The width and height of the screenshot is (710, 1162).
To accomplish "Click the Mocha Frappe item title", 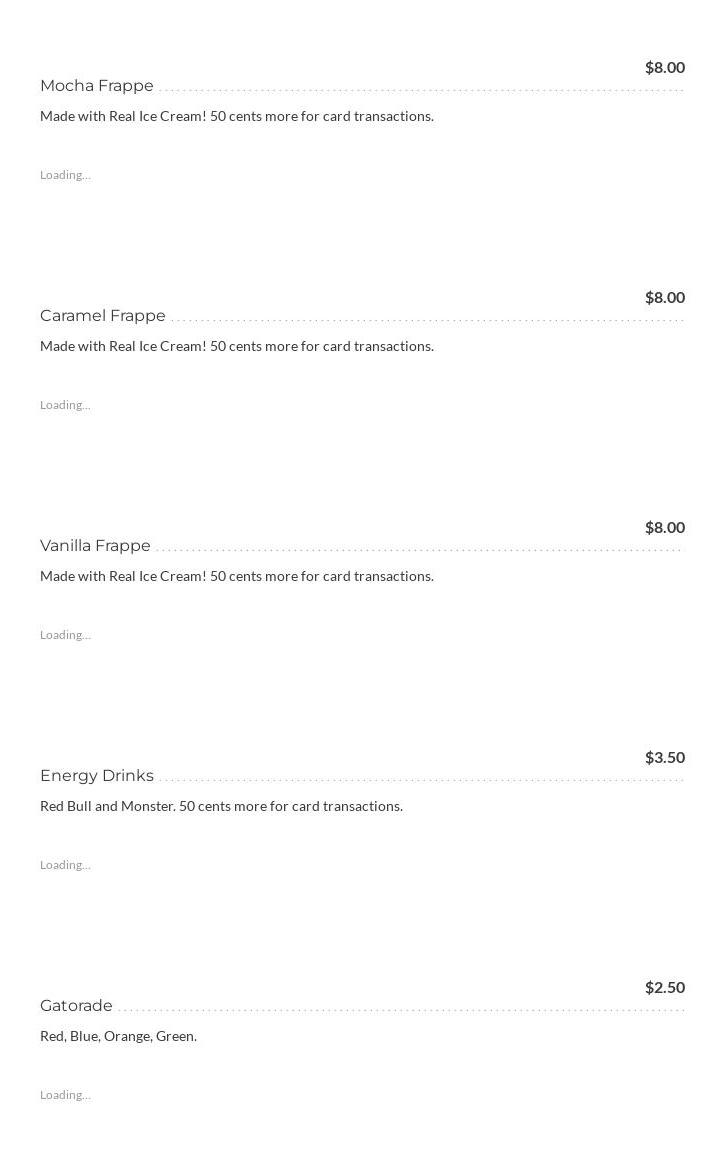I will tap(97, 86).
